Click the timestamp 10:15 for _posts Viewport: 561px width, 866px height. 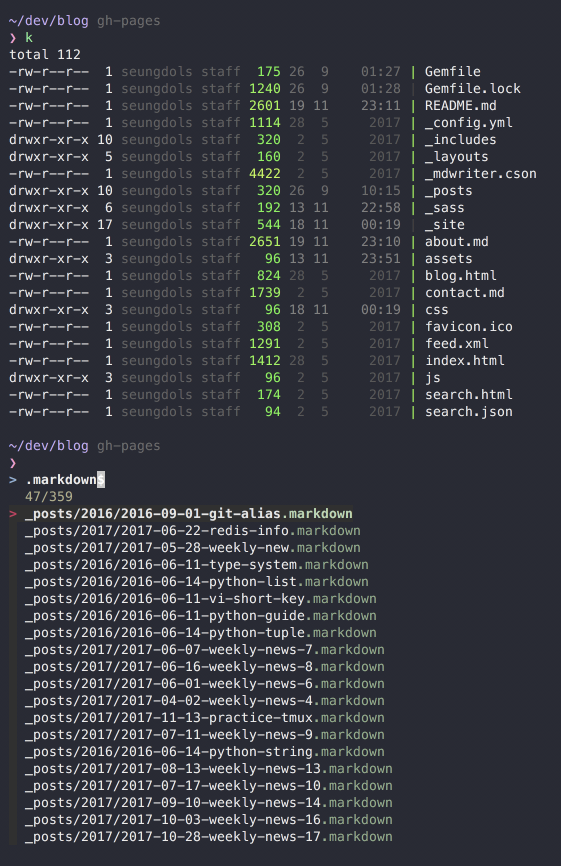tap(380, 191)
